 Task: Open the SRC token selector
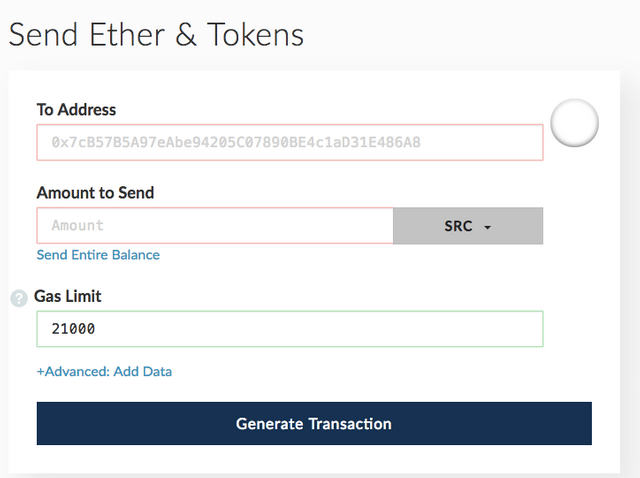(468, 226)
